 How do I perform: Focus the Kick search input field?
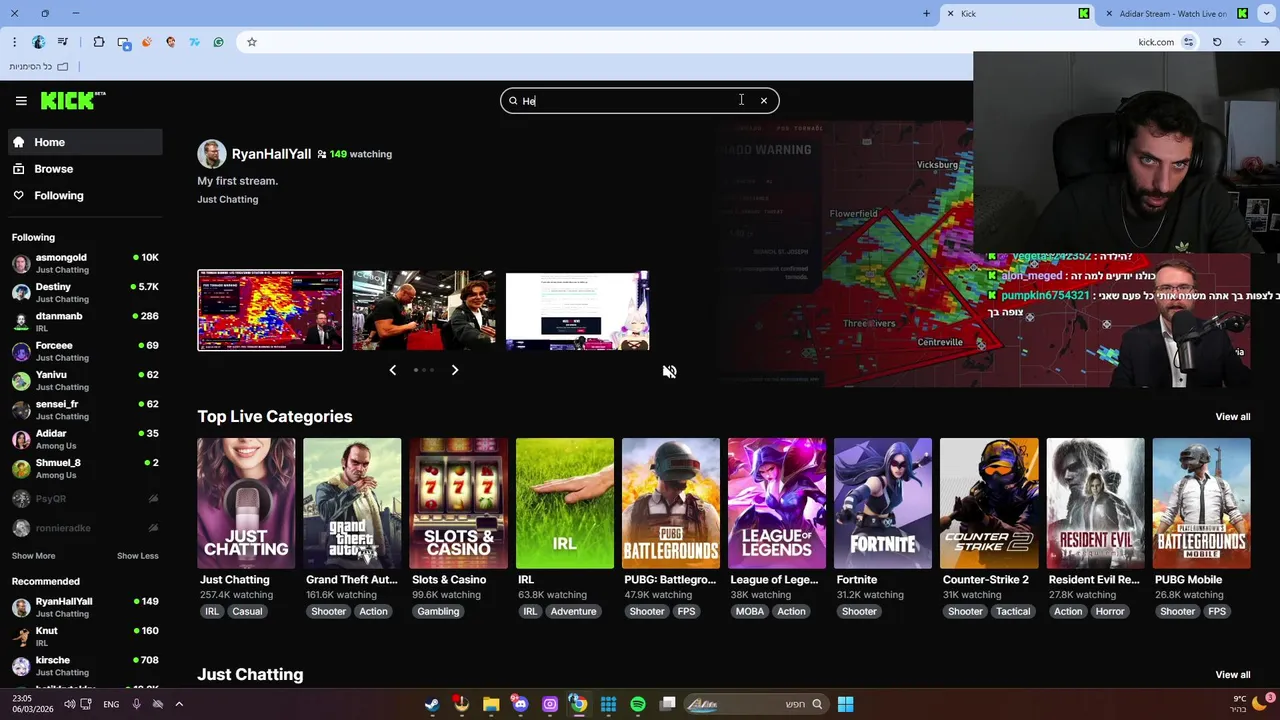click(x=640, y=101)
